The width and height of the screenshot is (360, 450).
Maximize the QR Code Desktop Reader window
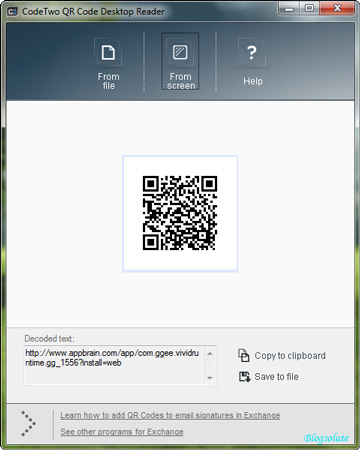[x=309, y=8]
